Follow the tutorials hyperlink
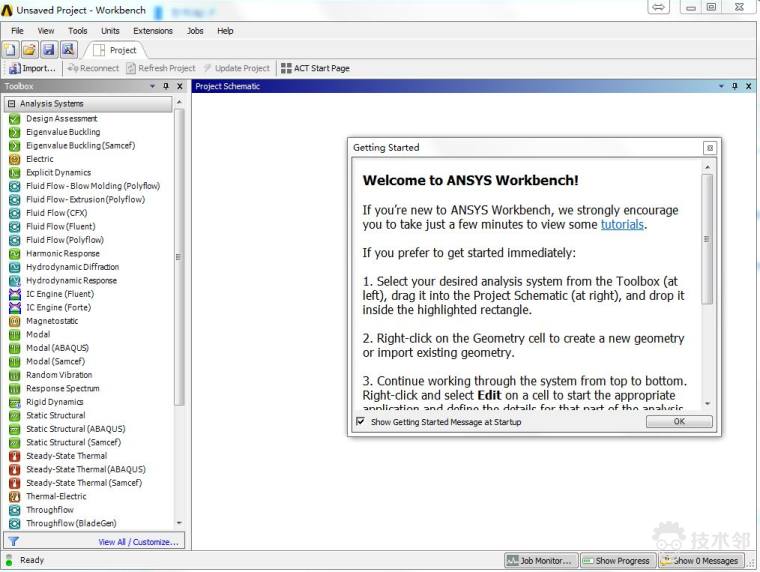 tap(622, 225)
